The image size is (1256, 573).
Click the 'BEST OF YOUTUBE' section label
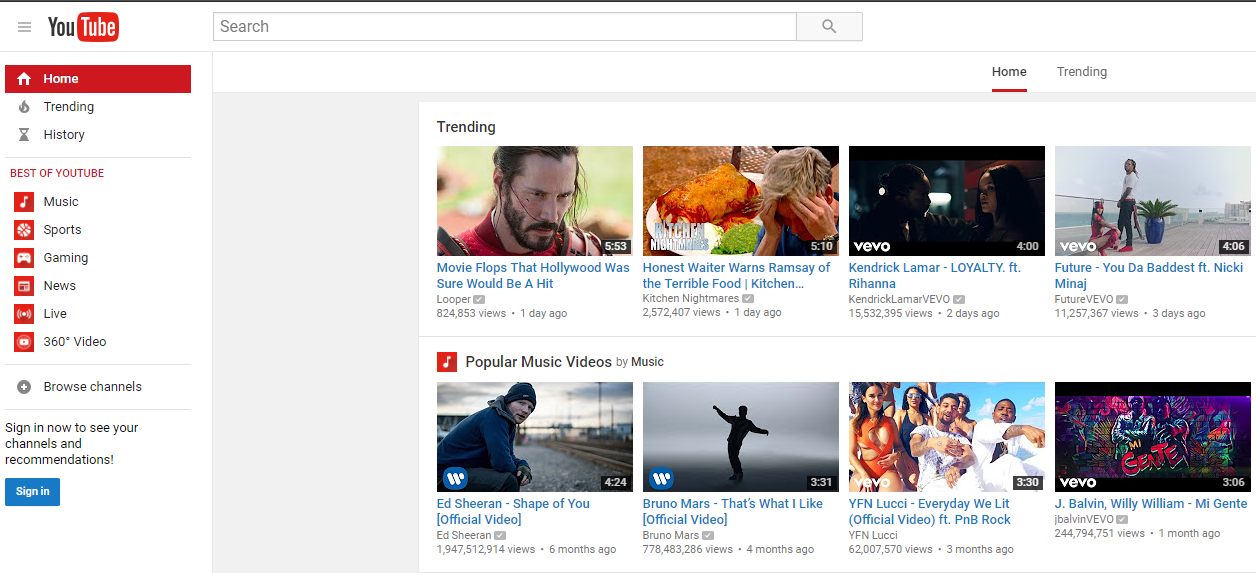(x=57, y=173)
